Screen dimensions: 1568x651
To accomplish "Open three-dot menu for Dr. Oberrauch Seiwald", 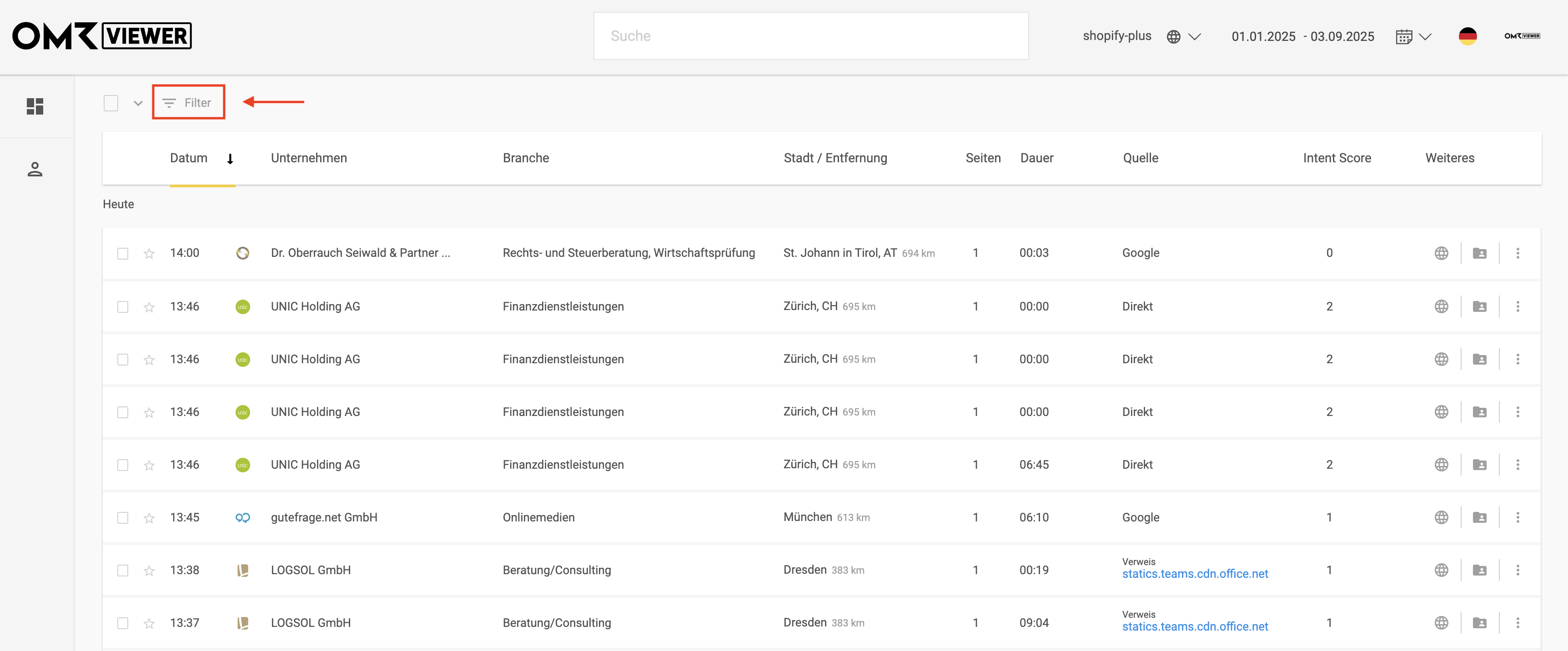I will tap(1518, 253).
